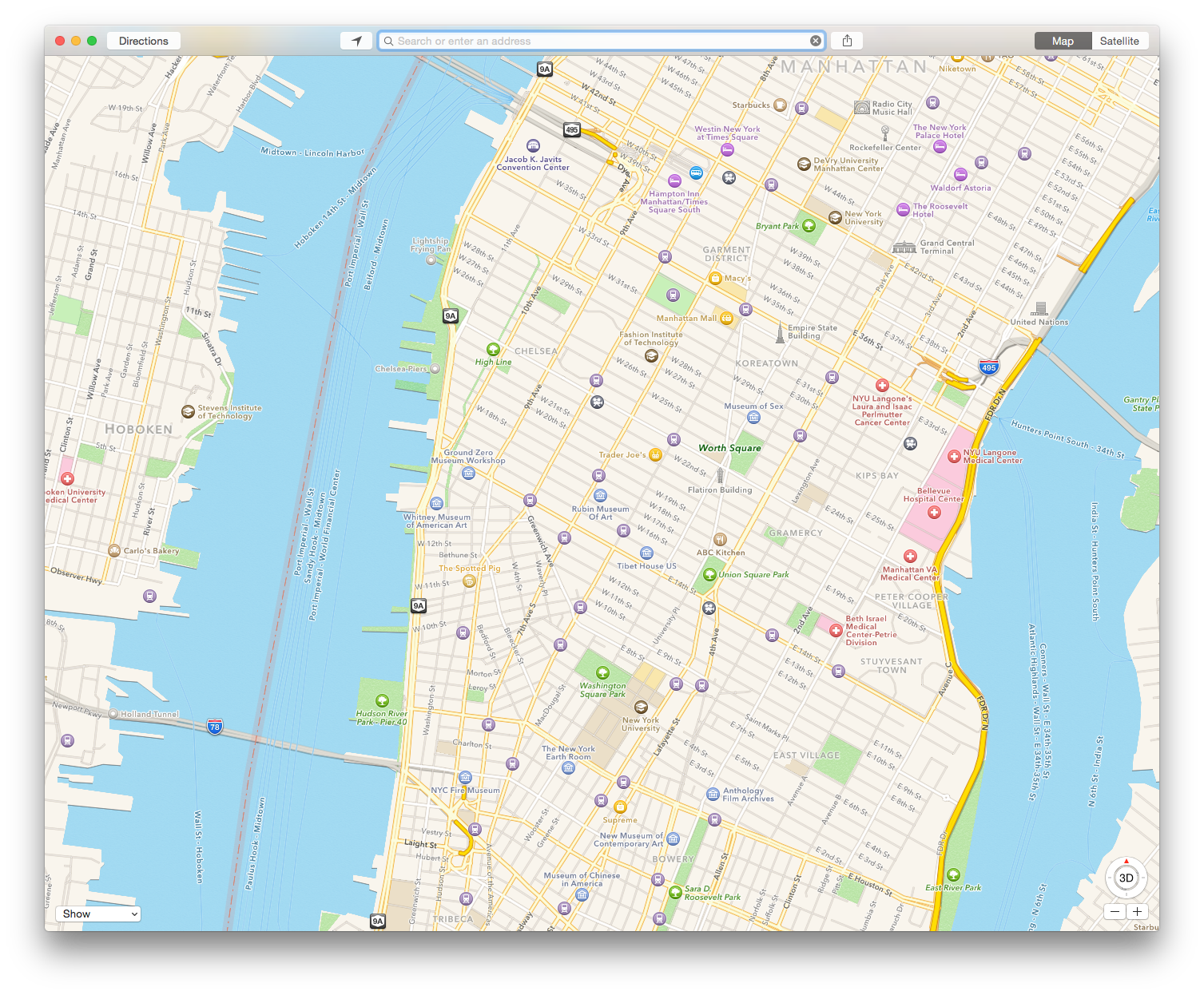The image size is (1204, 995).
Task: Select the Carlo's Bakery pin
Action: click(114, 550)
